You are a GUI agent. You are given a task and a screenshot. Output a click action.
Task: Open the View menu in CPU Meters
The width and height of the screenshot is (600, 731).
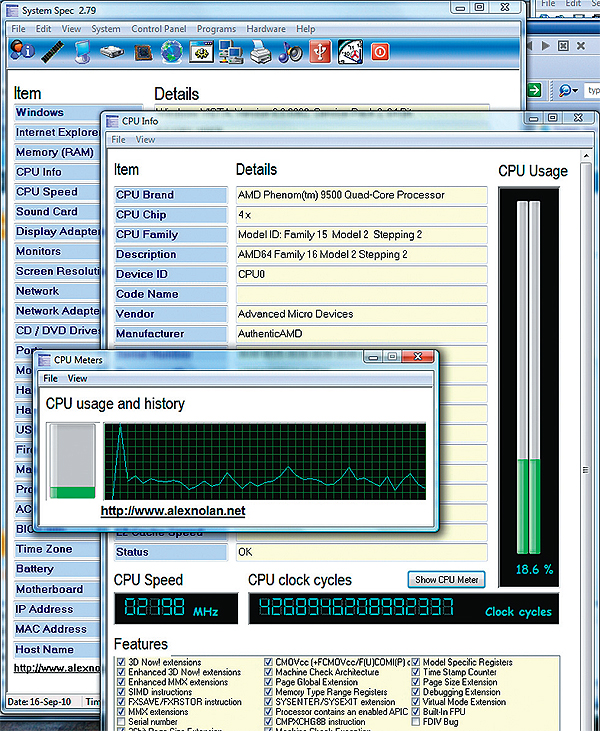click(77, 378)
